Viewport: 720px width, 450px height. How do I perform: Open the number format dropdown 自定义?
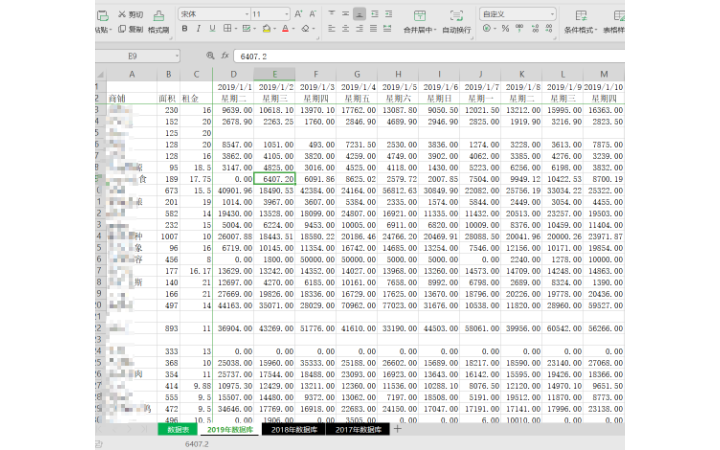518,14
